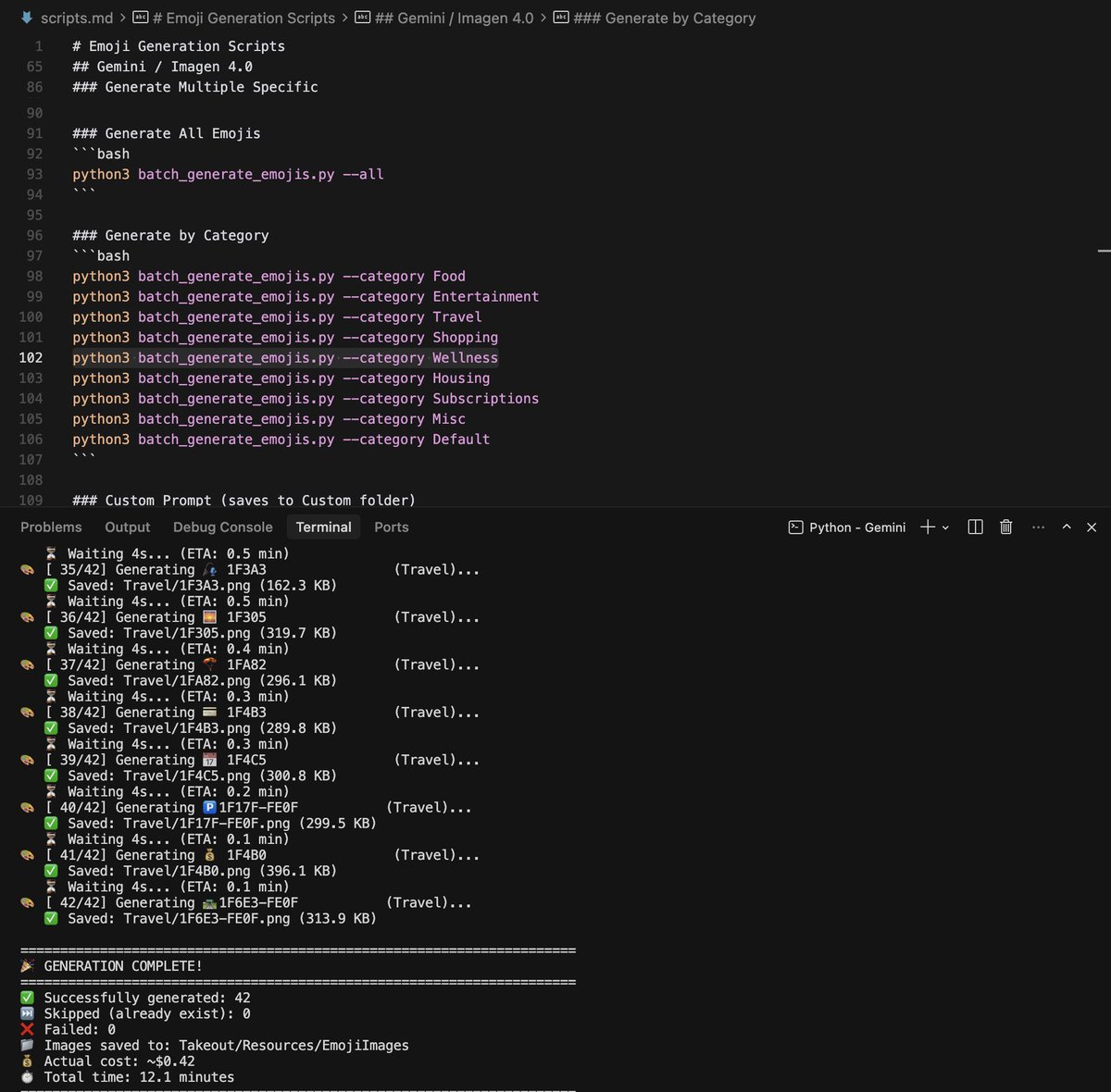Screen dimensions: 1111x1092
Task: Click scripts.md file icon in breadcrumb
Action: [27, 18]
